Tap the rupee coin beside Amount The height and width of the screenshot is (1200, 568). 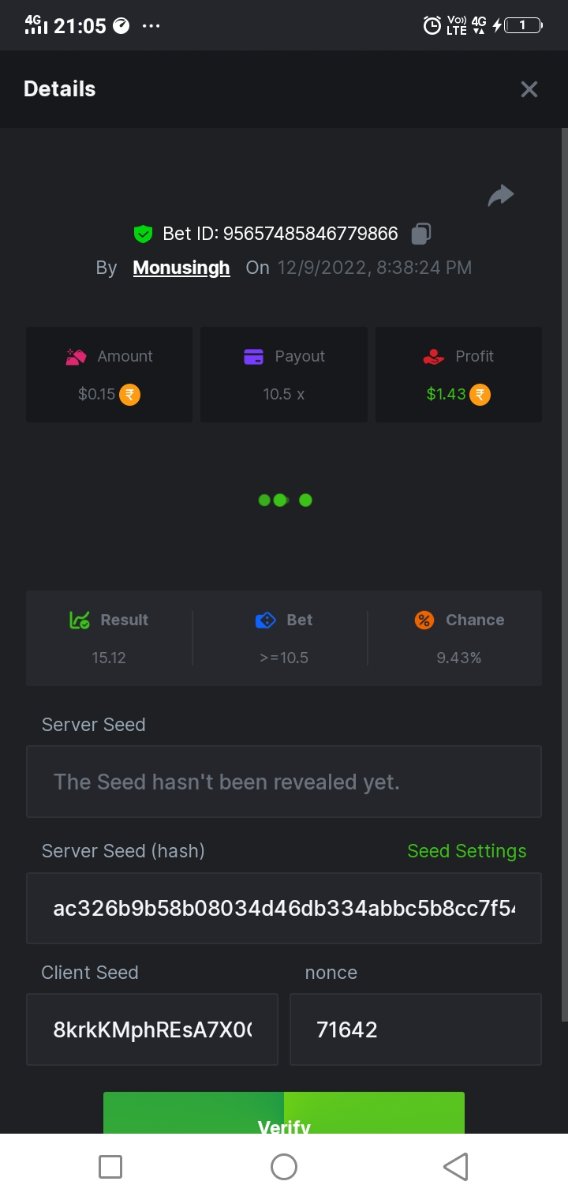point(130,394)
